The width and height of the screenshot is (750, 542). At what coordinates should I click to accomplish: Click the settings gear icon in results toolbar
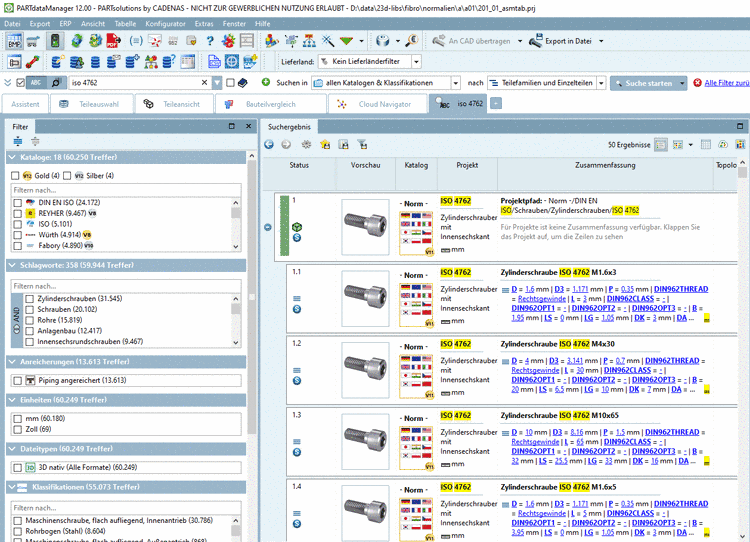307,145
